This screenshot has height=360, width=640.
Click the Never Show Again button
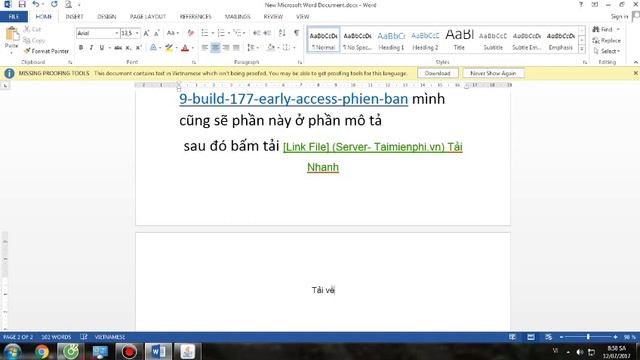point(493,73)
